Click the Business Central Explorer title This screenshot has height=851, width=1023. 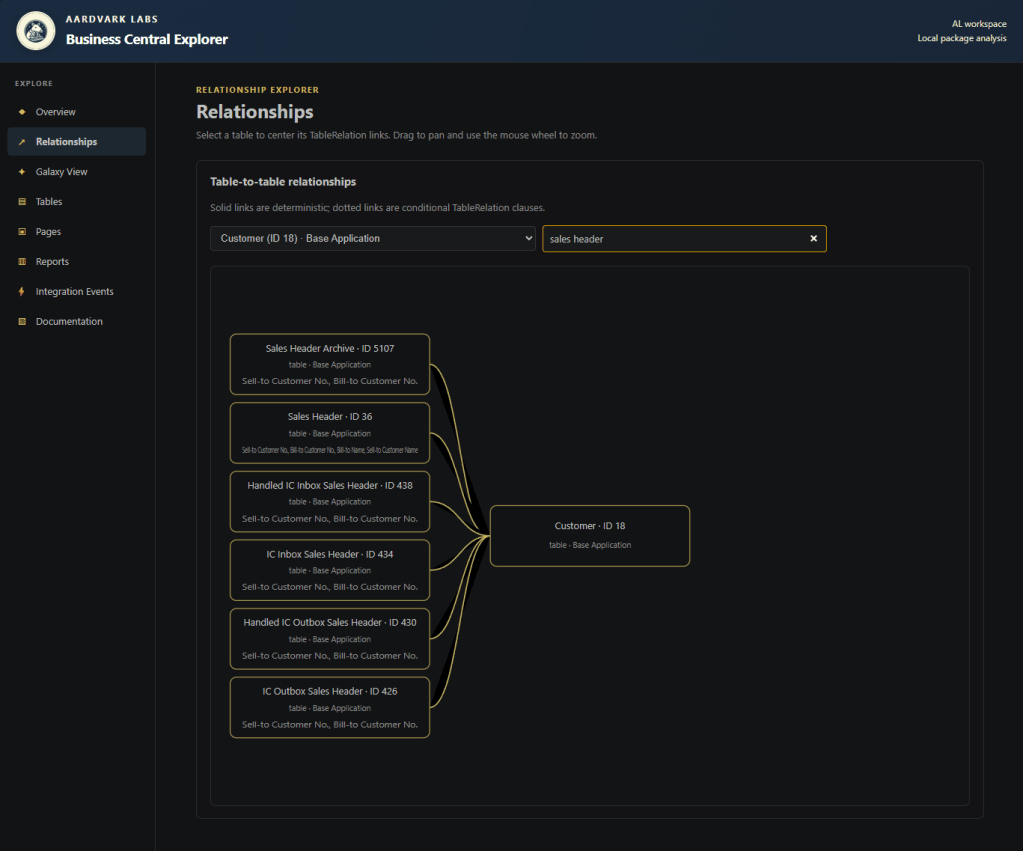click(x=147, y=39)
